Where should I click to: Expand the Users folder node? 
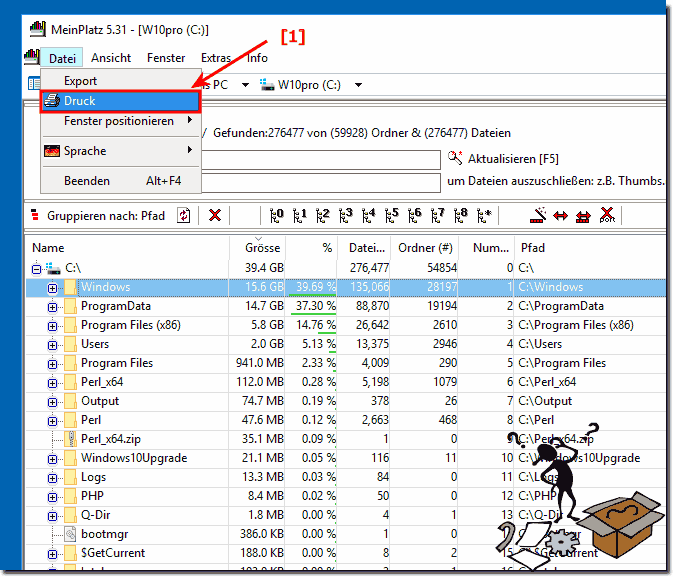pos(52,345)
